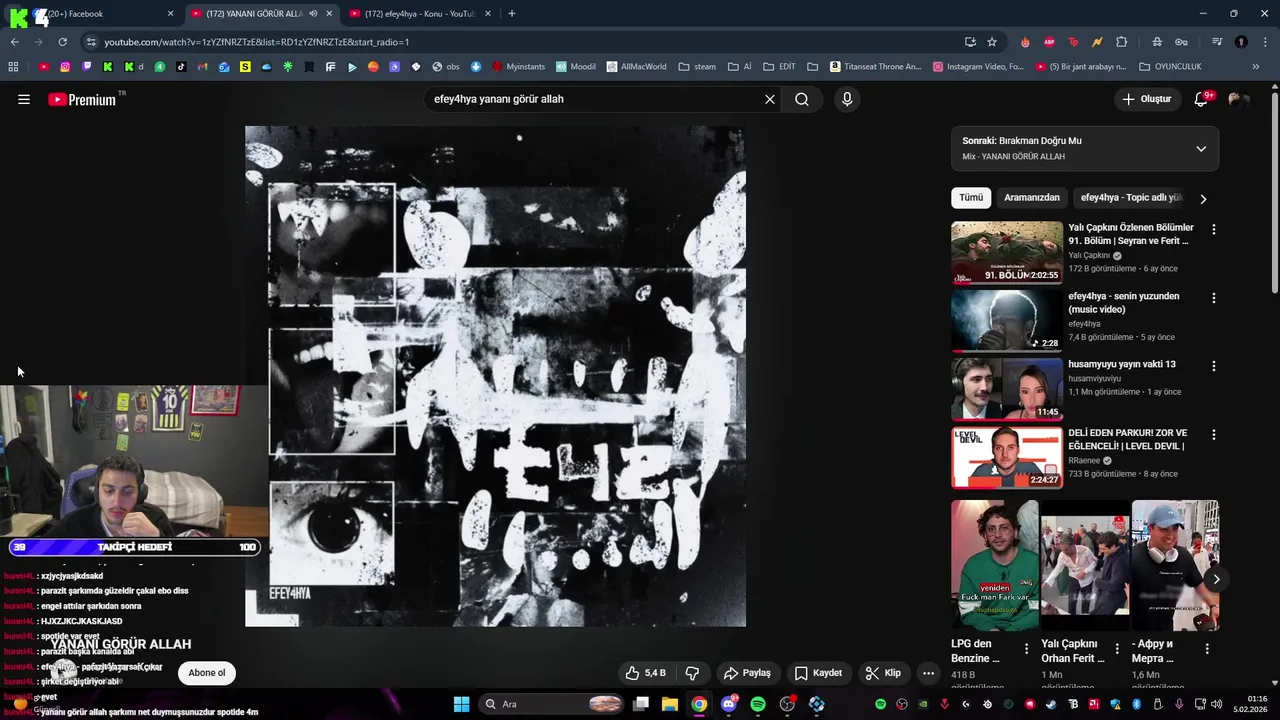
Task: Share the video via Paylaş
Action: (747, 673)
